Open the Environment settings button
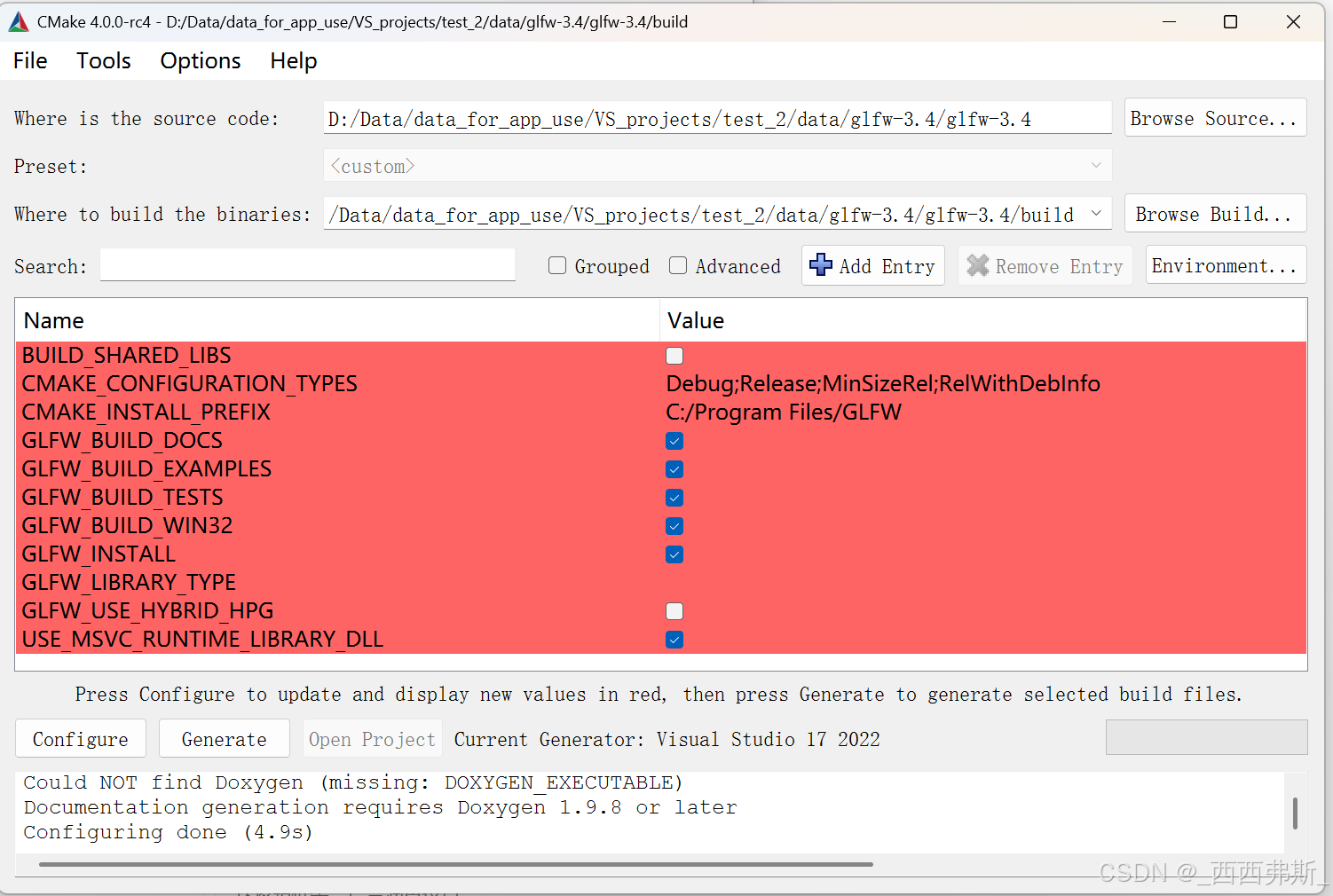This screenshot has width=1333, height=896. (1225, 265)
